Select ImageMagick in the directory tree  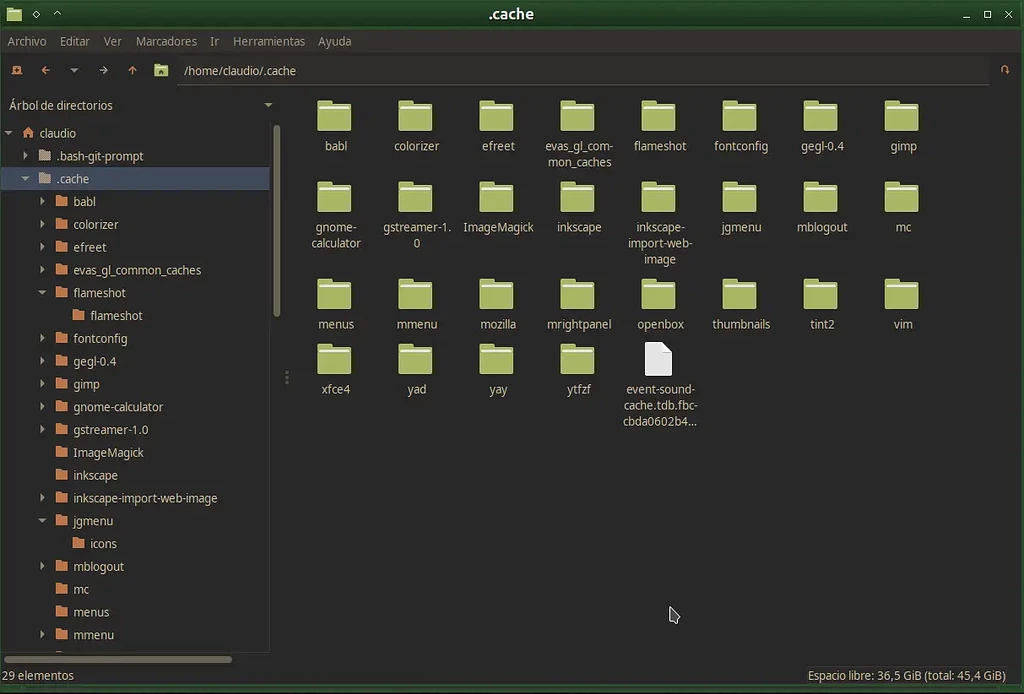(108, 453)
